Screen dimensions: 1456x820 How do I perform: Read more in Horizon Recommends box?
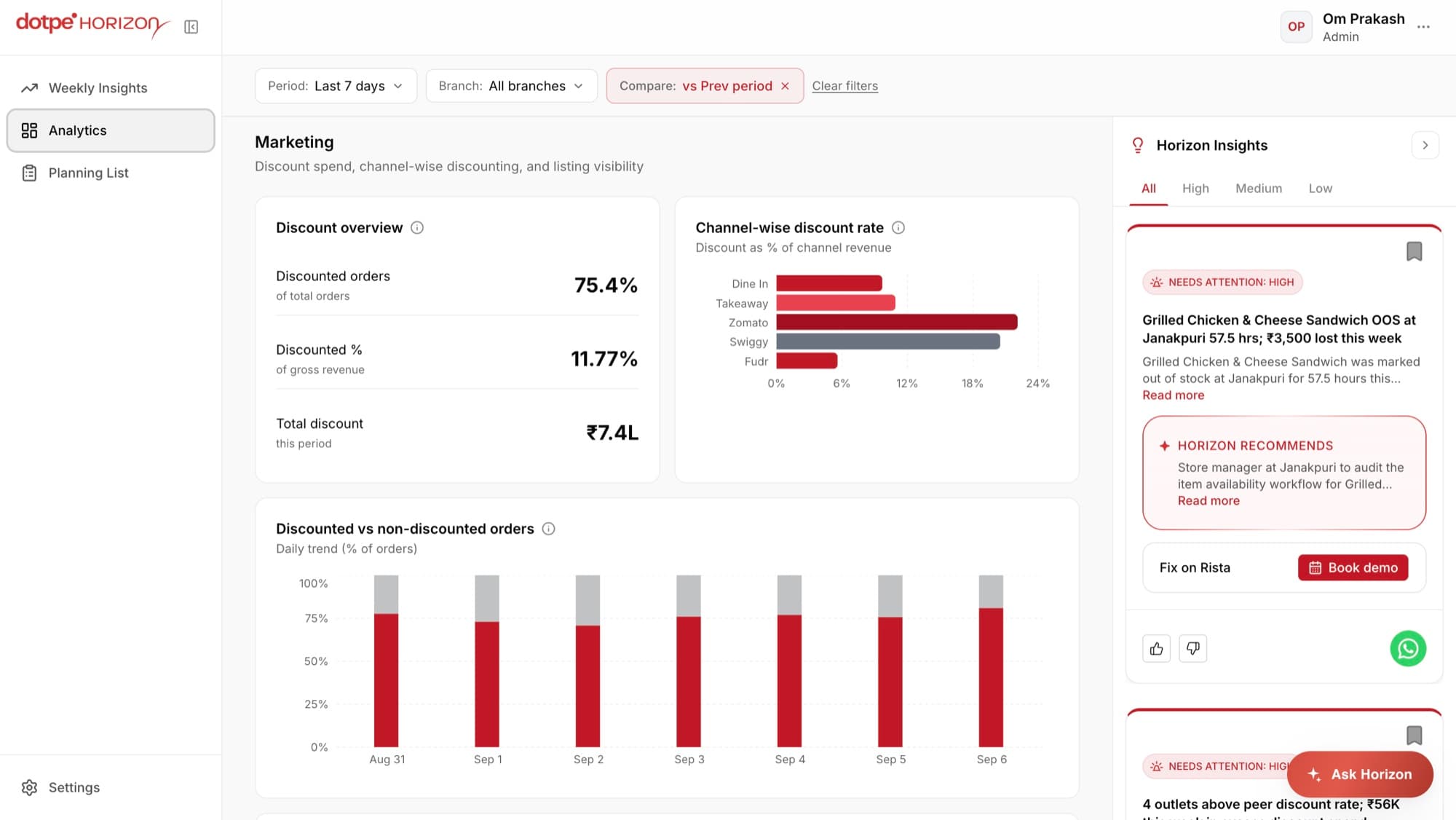point(1208,501)
